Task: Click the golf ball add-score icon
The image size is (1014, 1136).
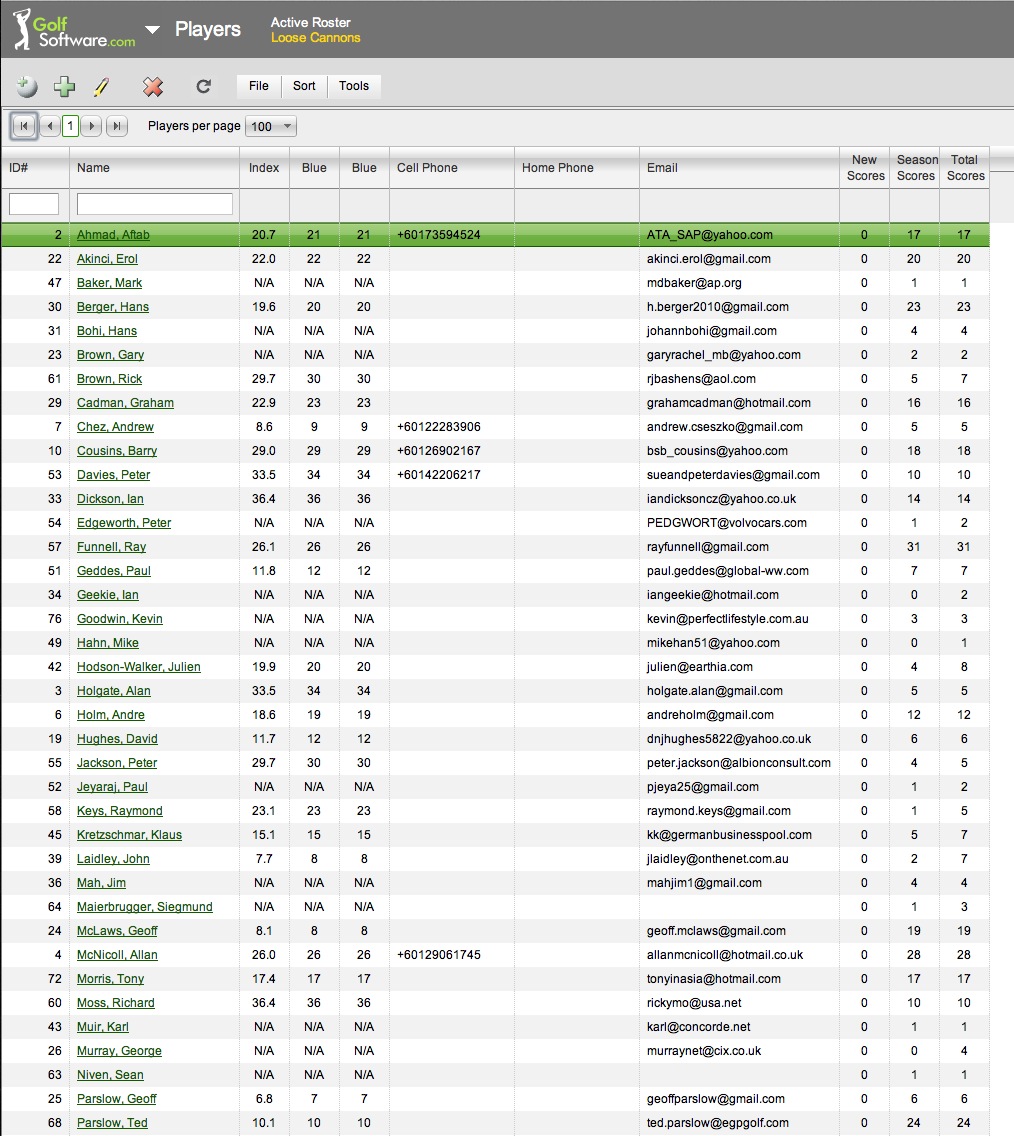Action: pos(27,87)
